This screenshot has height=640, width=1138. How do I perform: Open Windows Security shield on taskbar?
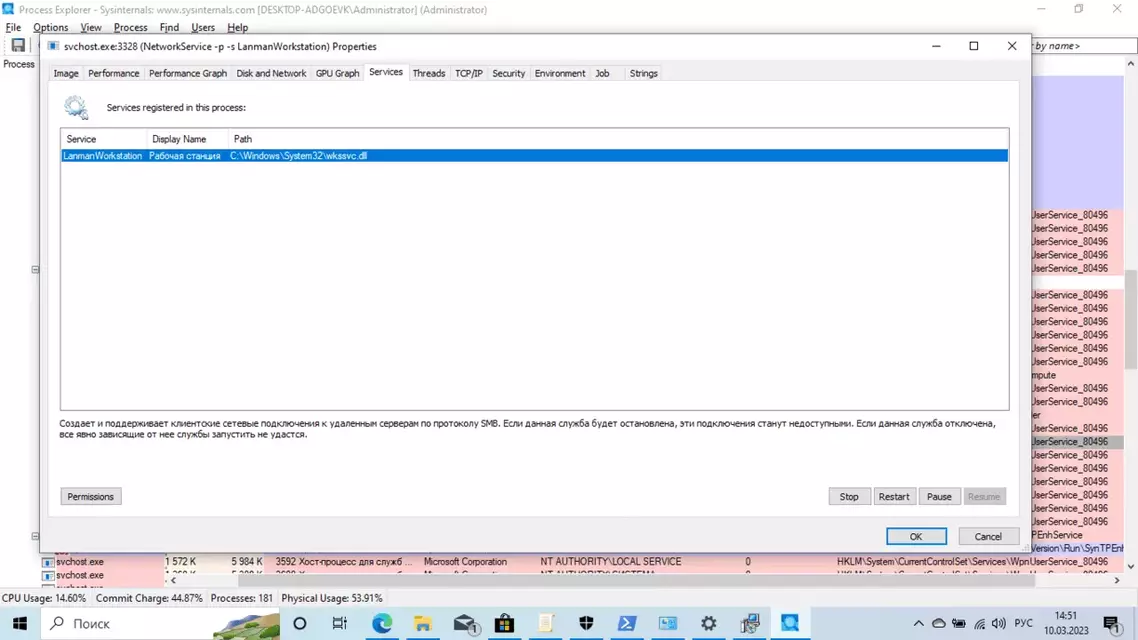click(586, 623)
